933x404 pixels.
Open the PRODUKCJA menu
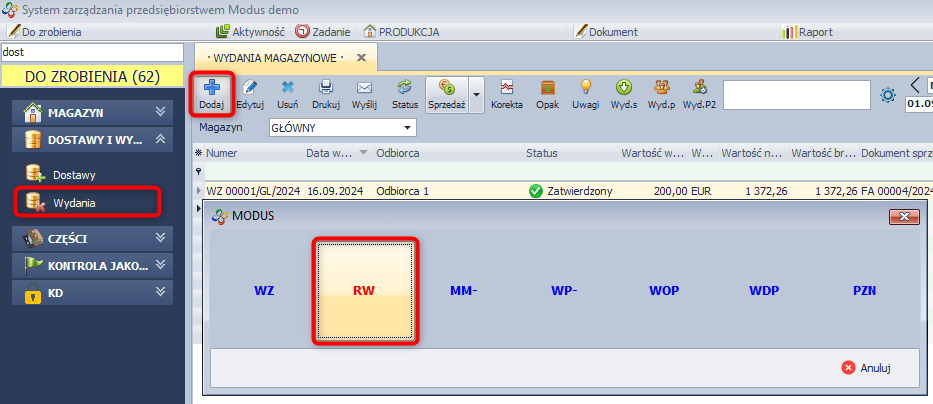coord(402,32)
